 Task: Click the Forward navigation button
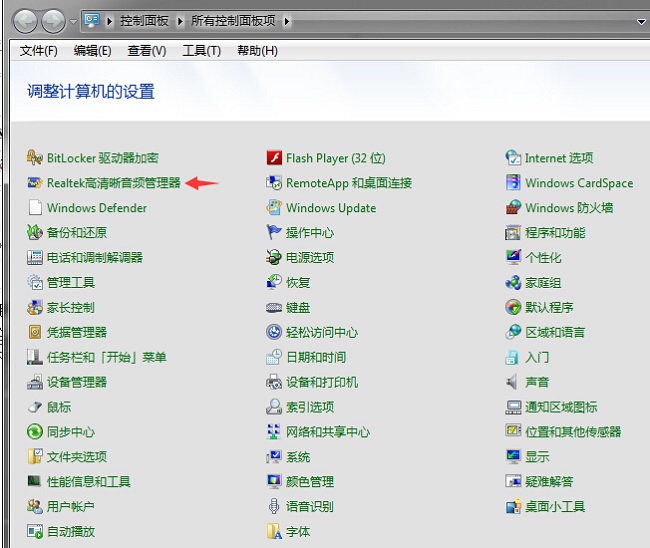coord(53,21)
